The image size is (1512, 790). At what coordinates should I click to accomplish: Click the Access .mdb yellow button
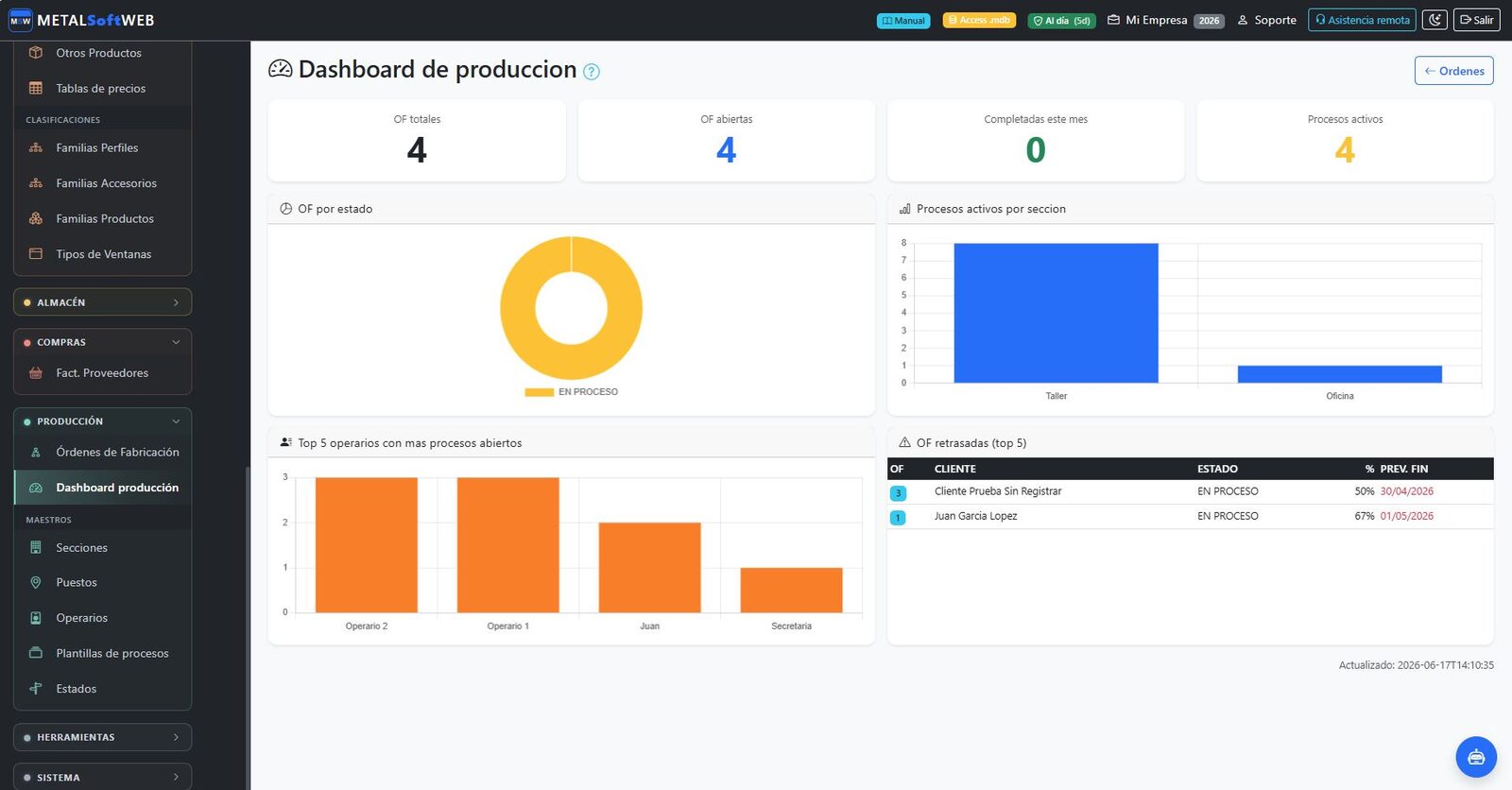coord(979,20)
